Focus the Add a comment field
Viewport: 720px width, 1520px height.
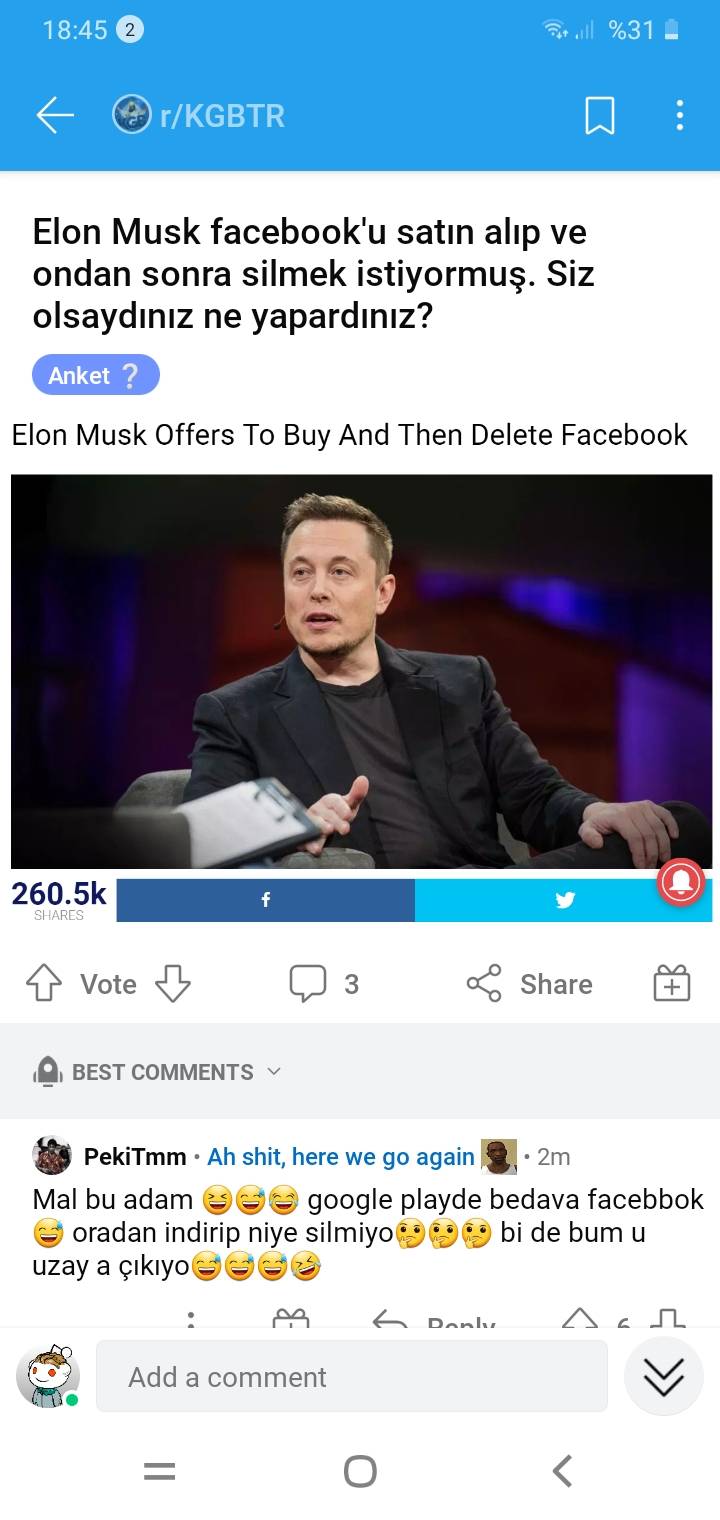pos(352,1376)
